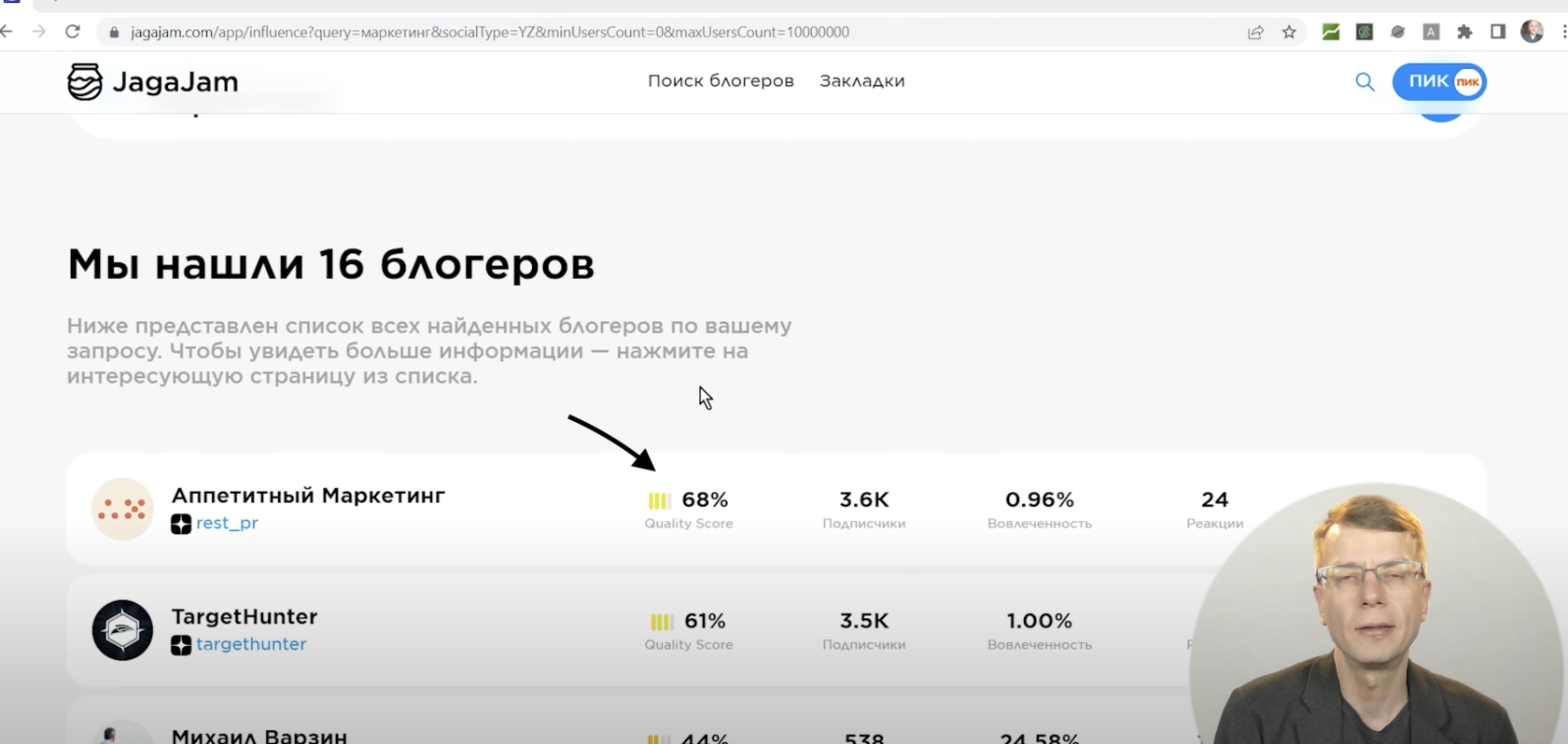Screen dimensions: 1568x744
Task: Open the Михаил Варзин blogger name
Action: pyautogui.click(x=259, y=736)
